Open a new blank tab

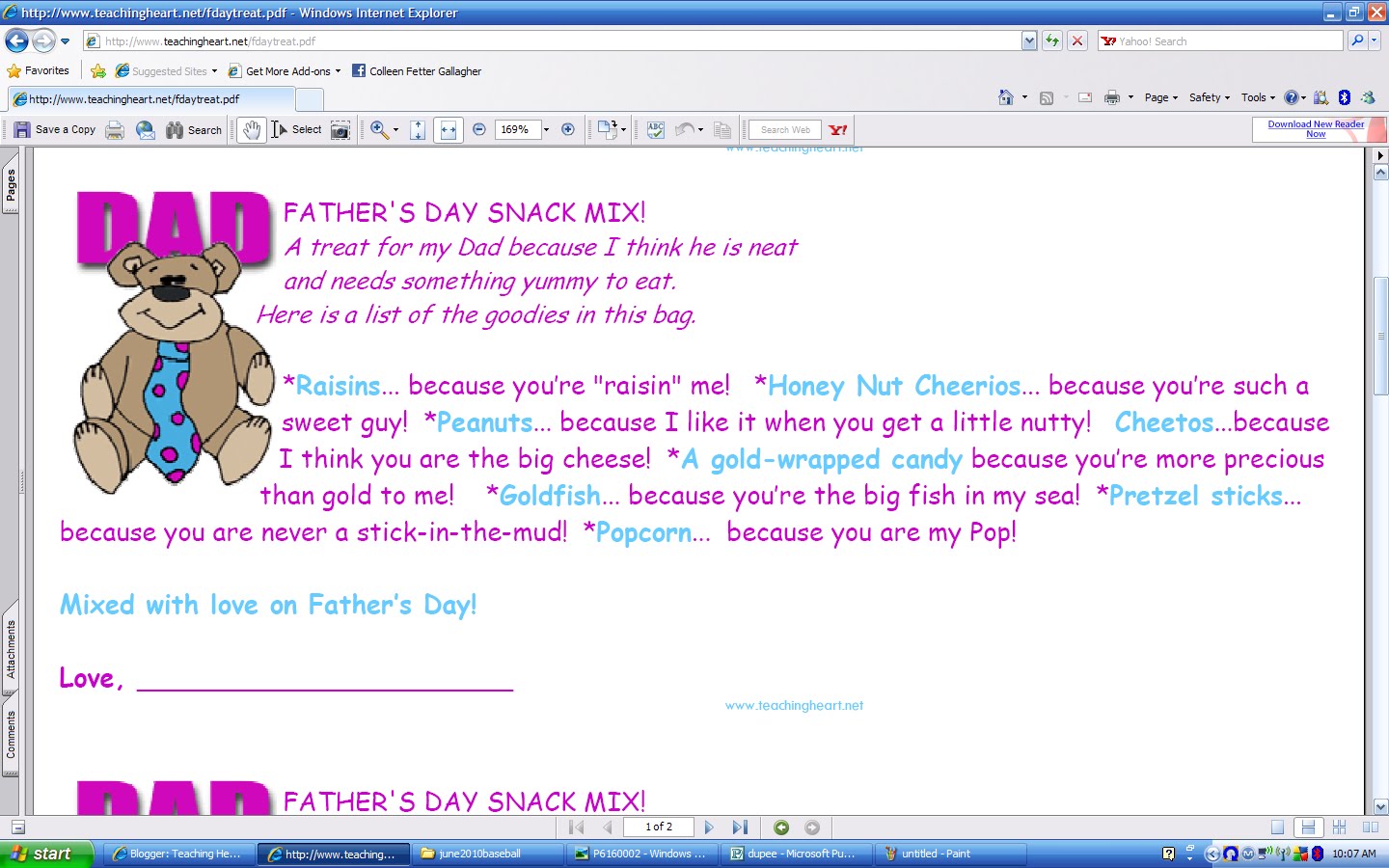pos(310,100)
